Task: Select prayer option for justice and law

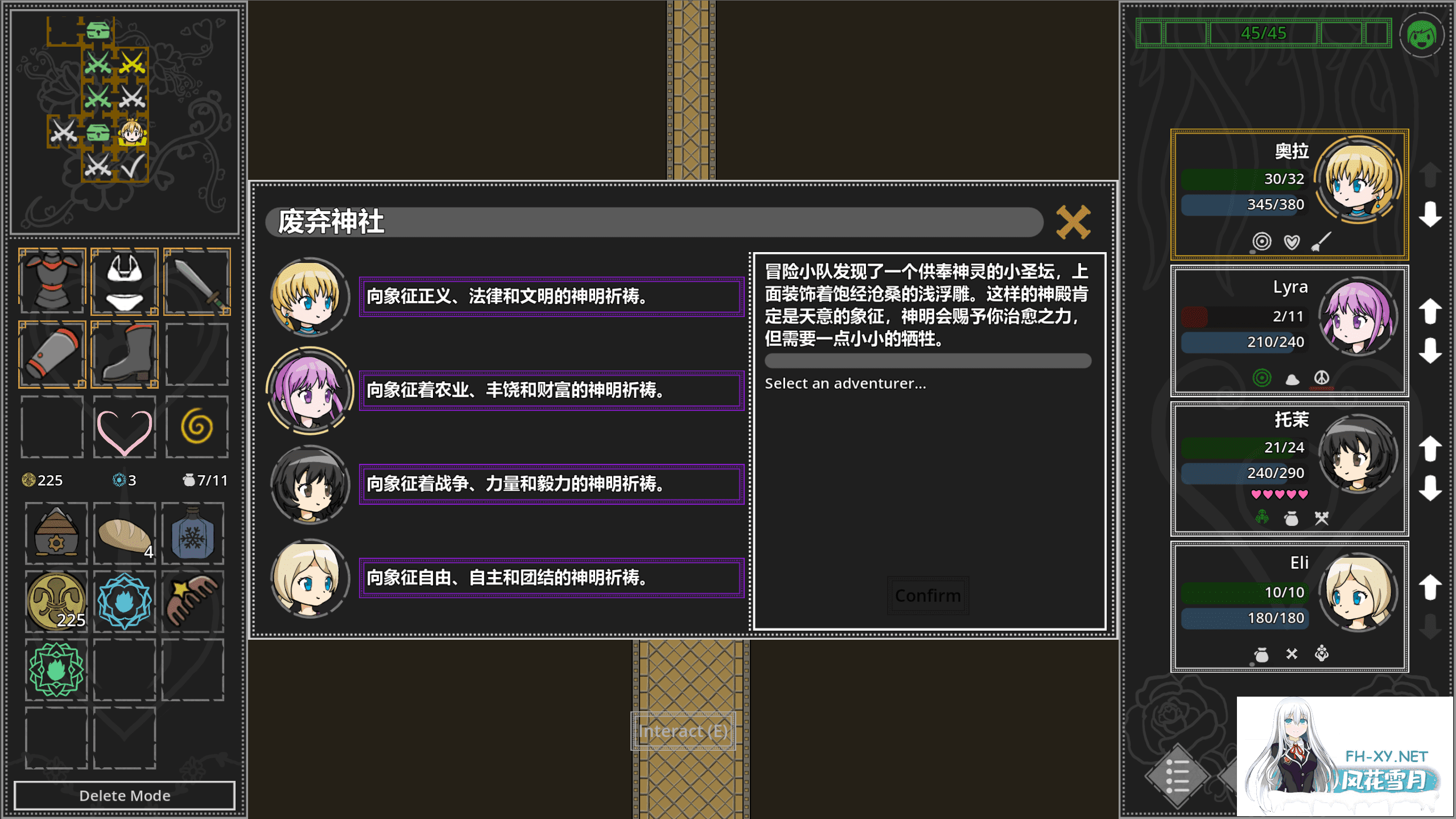Action: [x=546, y=294]
